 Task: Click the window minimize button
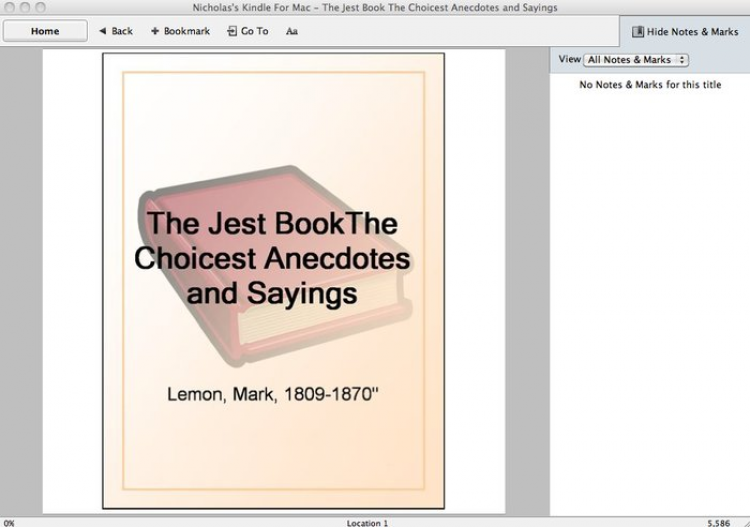[25, 7]
